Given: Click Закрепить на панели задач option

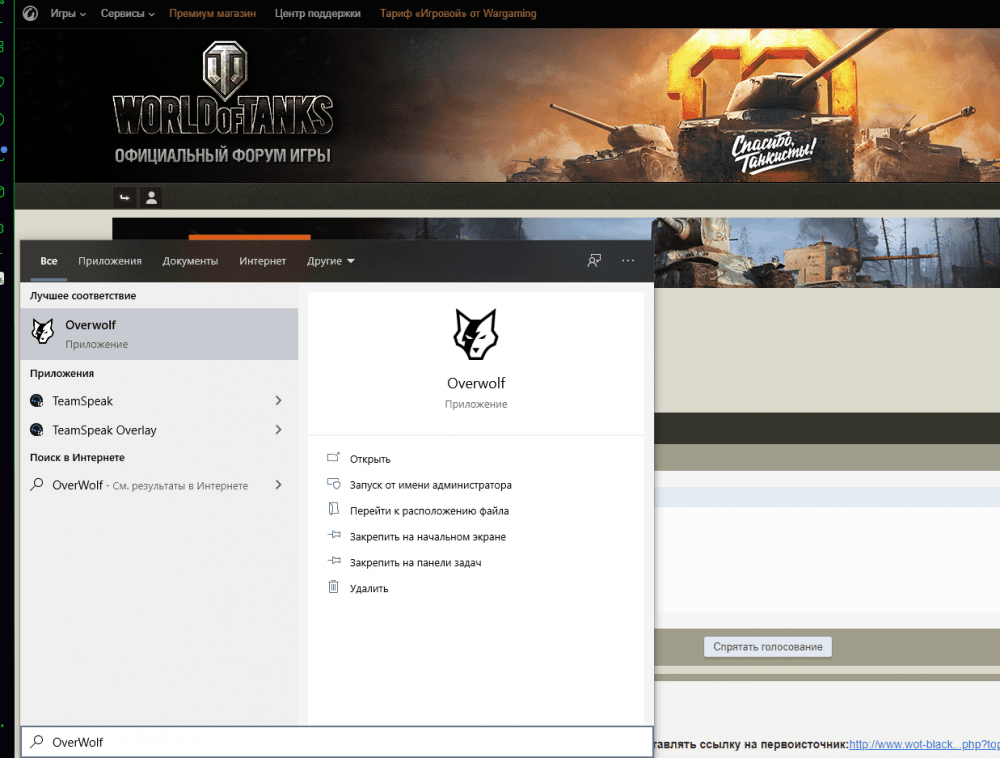Looking at the screenshot, I should pyautogui.click(x=415, y=563).
